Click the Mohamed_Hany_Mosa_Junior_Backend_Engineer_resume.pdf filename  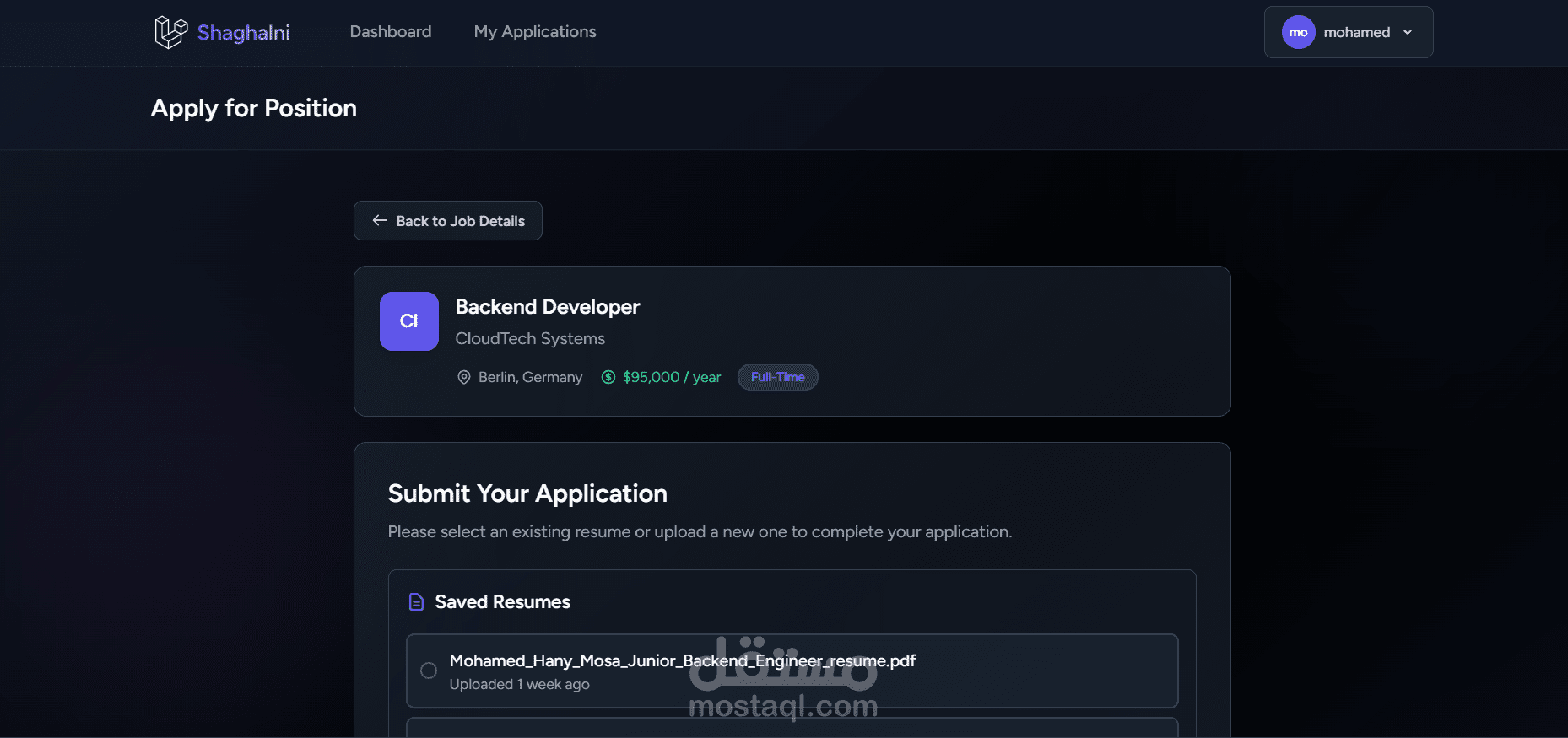(682, 660)
